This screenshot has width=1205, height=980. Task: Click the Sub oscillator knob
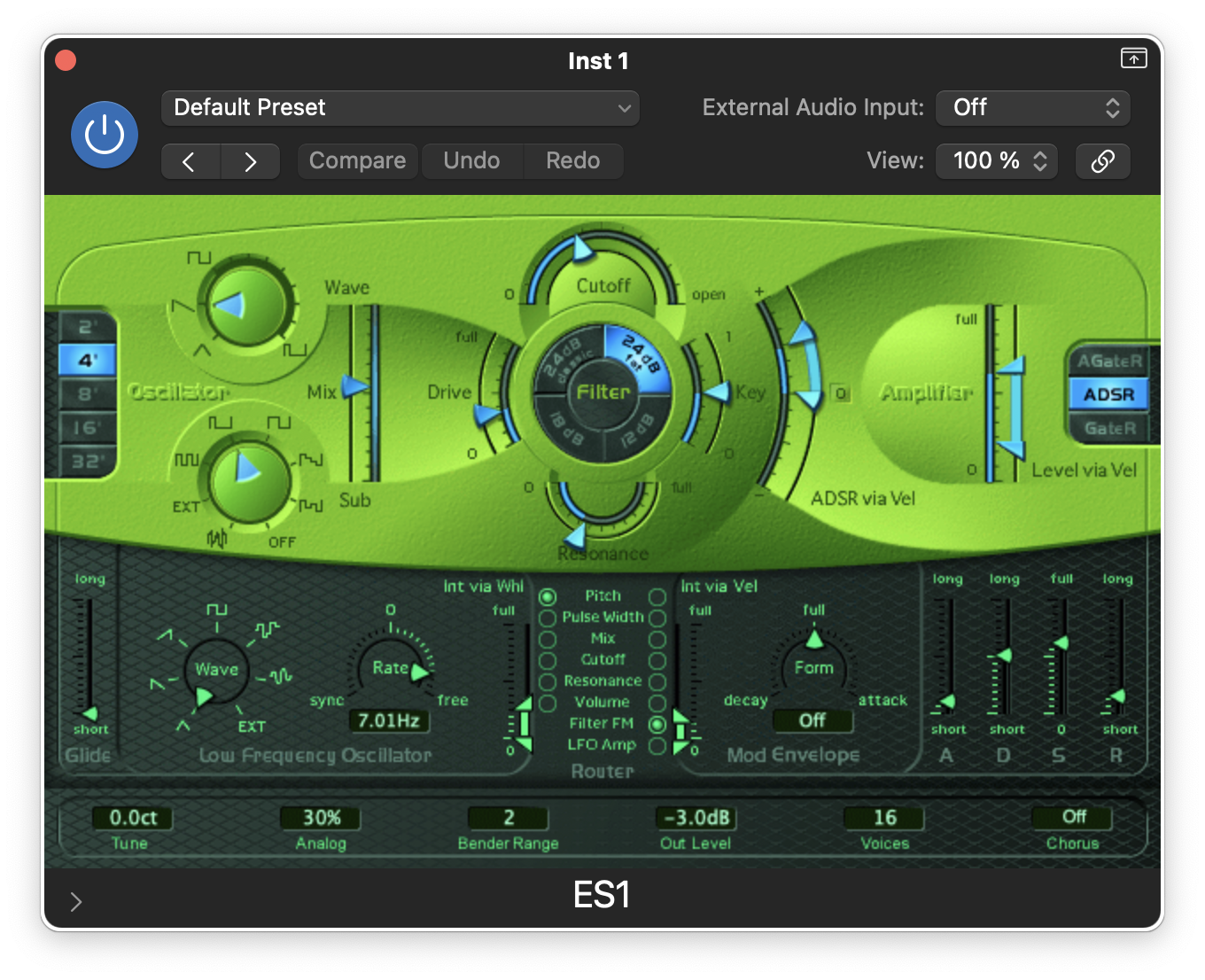click(250, 483)
